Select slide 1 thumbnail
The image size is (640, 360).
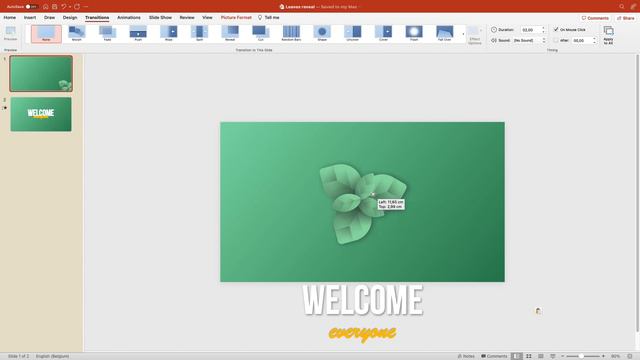[41, 73]
